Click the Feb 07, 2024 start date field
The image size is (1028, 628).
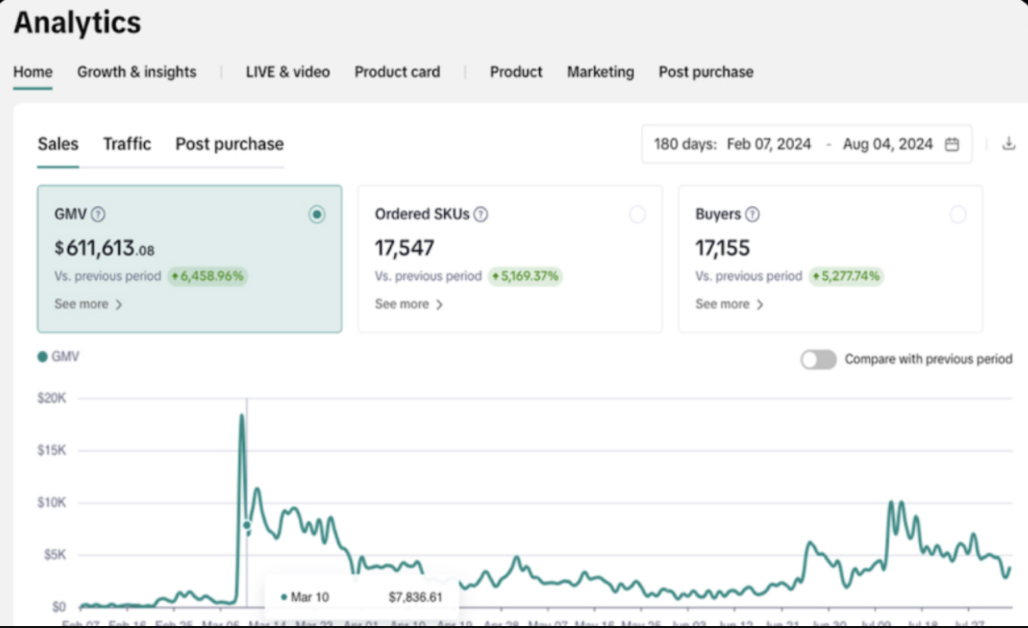769,144
